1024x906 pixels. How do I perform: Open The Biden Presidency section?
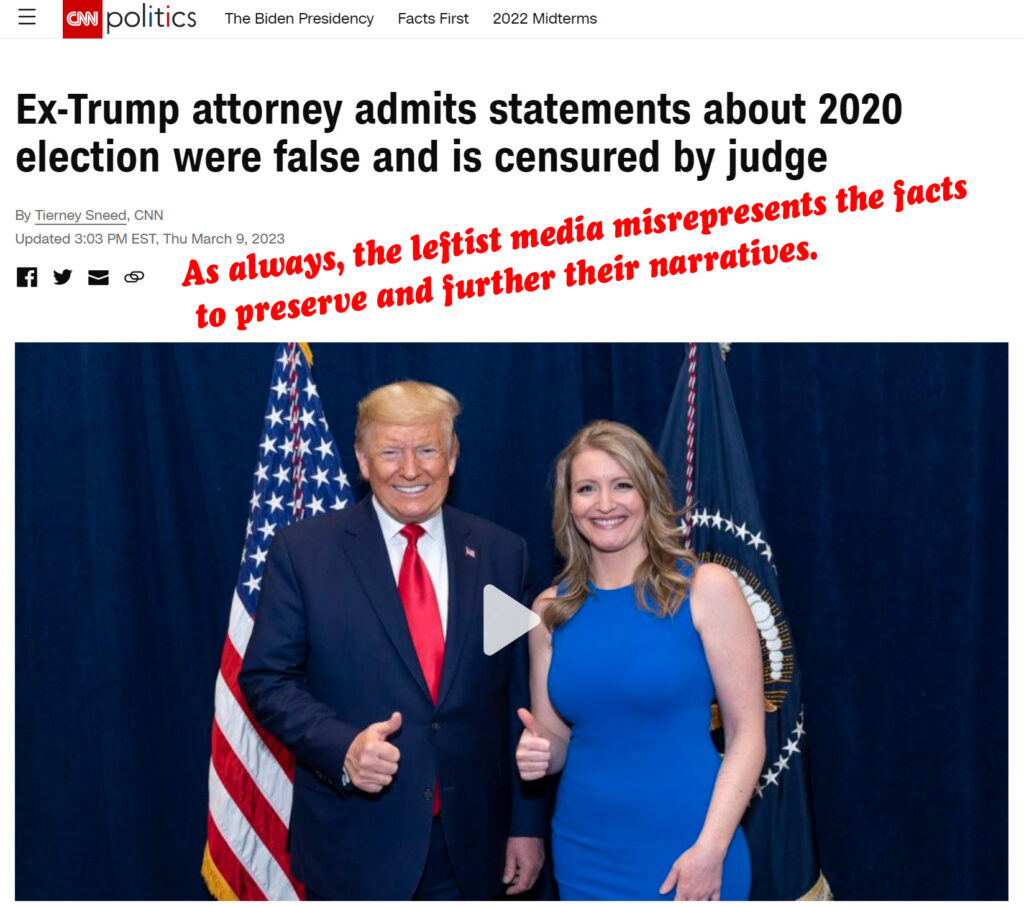[299, 18]
